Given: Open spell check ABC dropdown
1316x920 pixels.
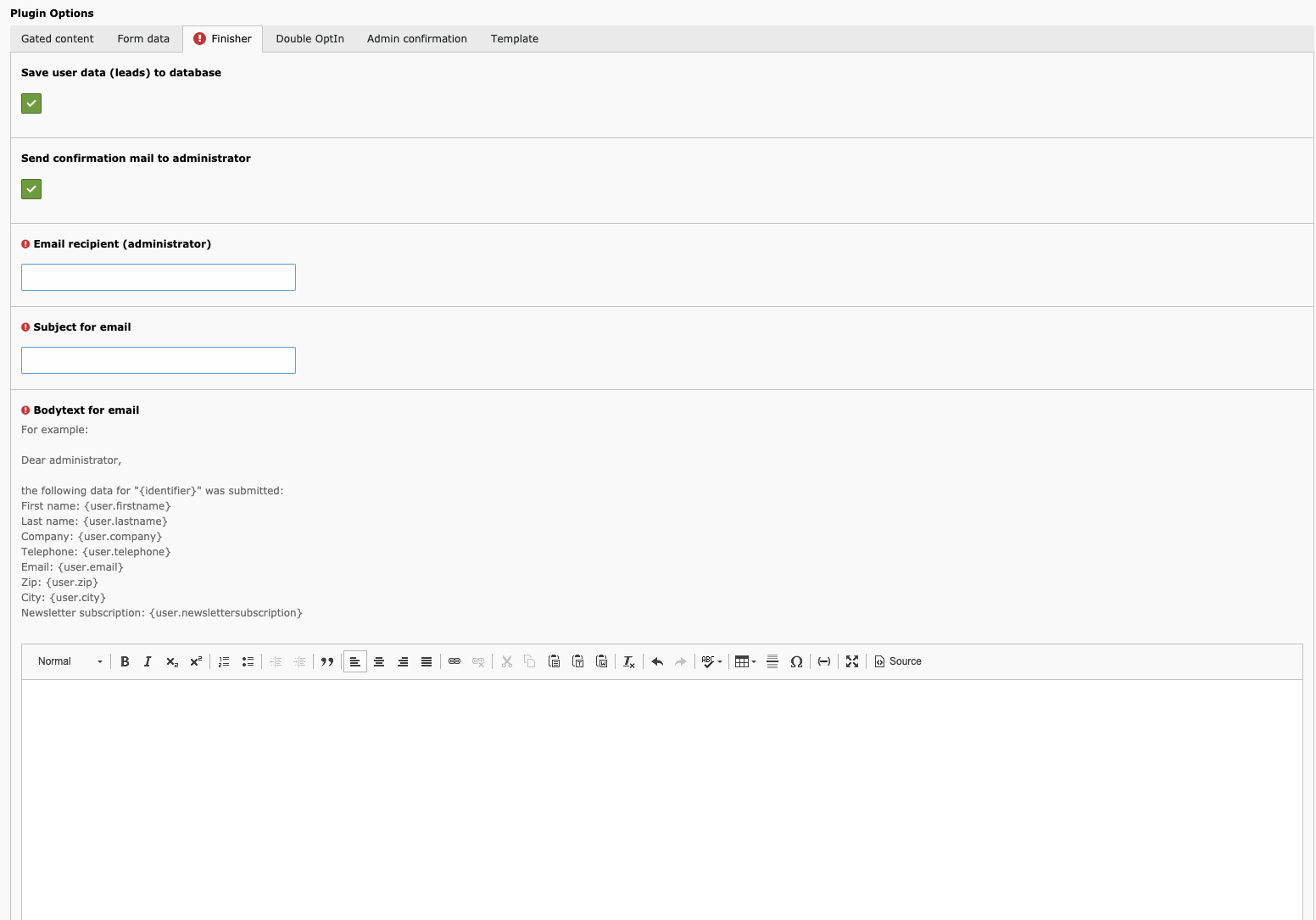Looking at the screenshot, I should click(x=712, y=661).
